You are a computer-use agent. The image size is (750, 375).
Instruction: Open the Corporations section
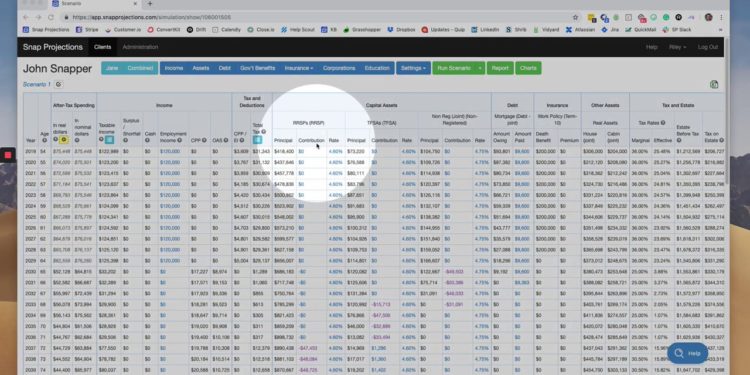[x=339, y=68]
